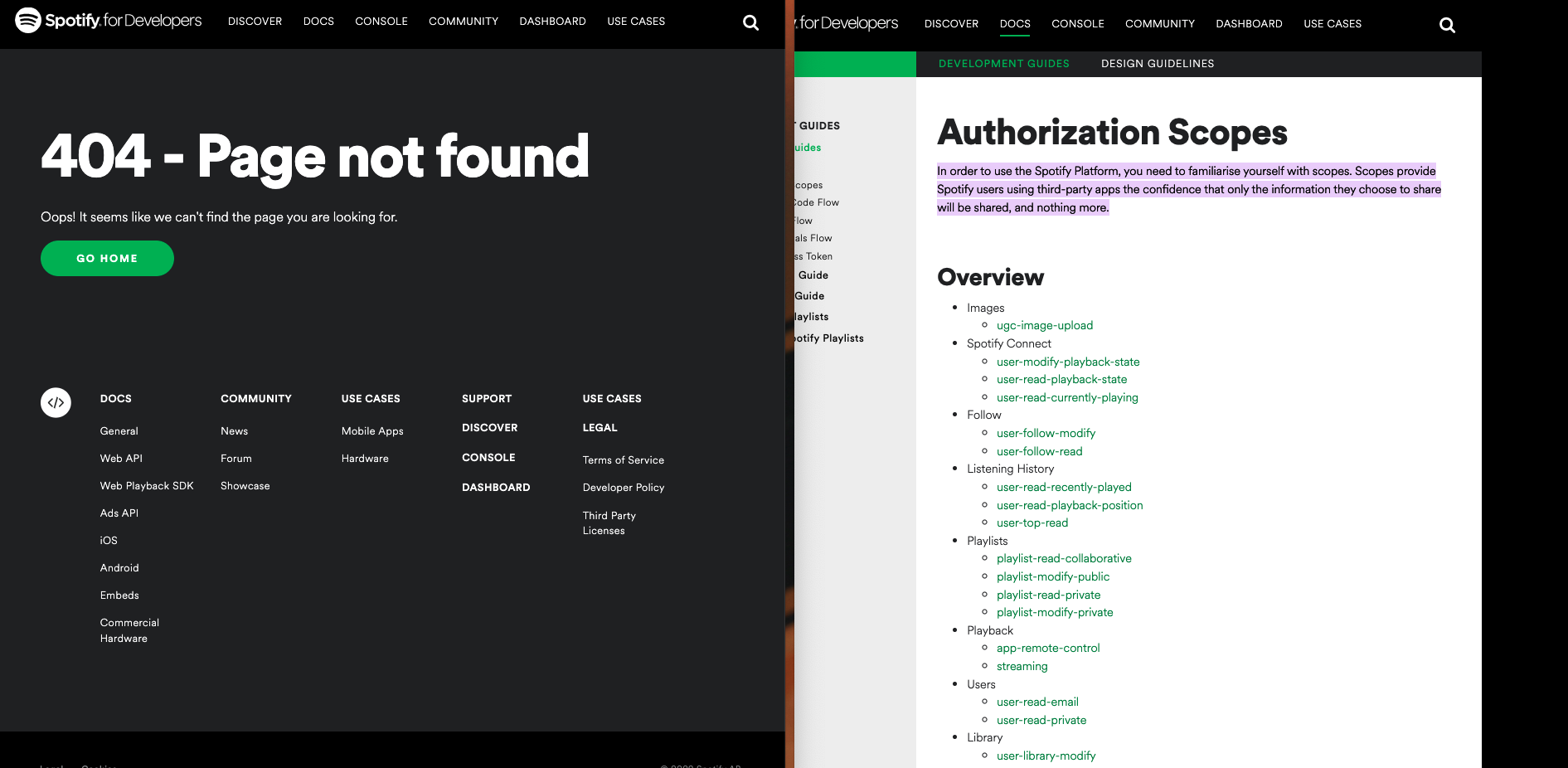
Task: Click user-read-email scope link
Action: coord(1037,702)
